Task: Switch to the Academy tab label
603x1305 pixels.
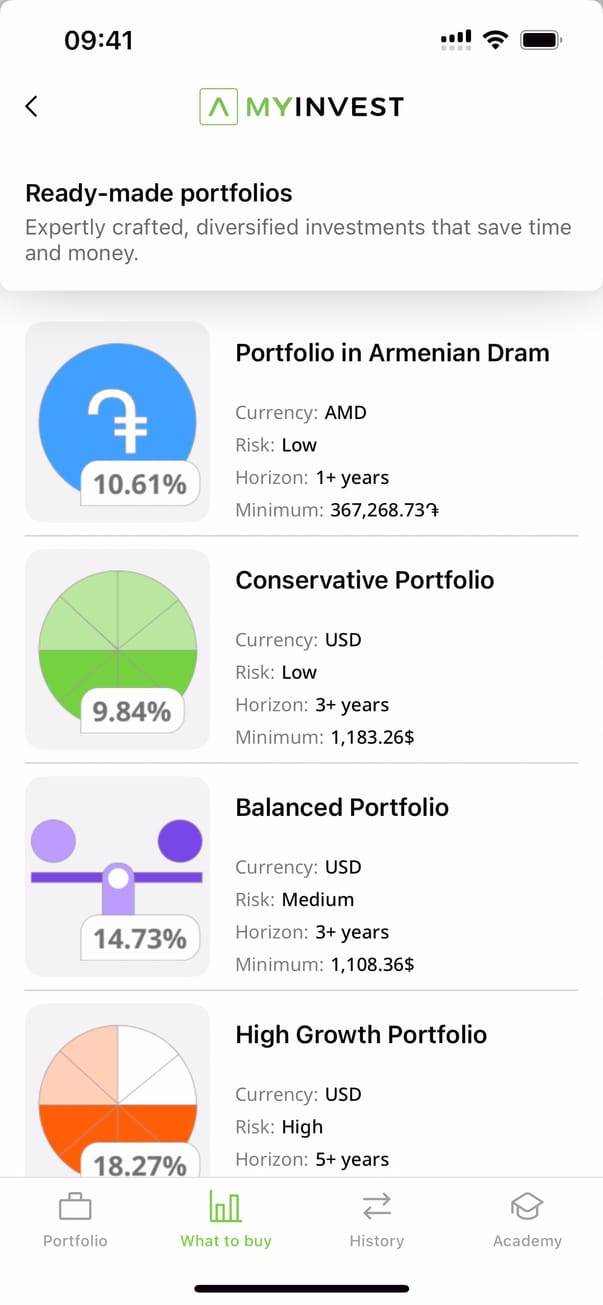Action: pos(527,1241)
